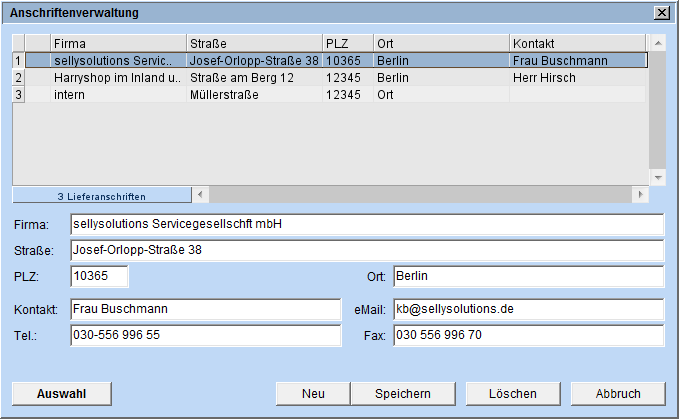The height and width of the screenshot is (419, 679).
Task: Click the 'Ort' cell in row 3
Action: (x=442, y=94)
